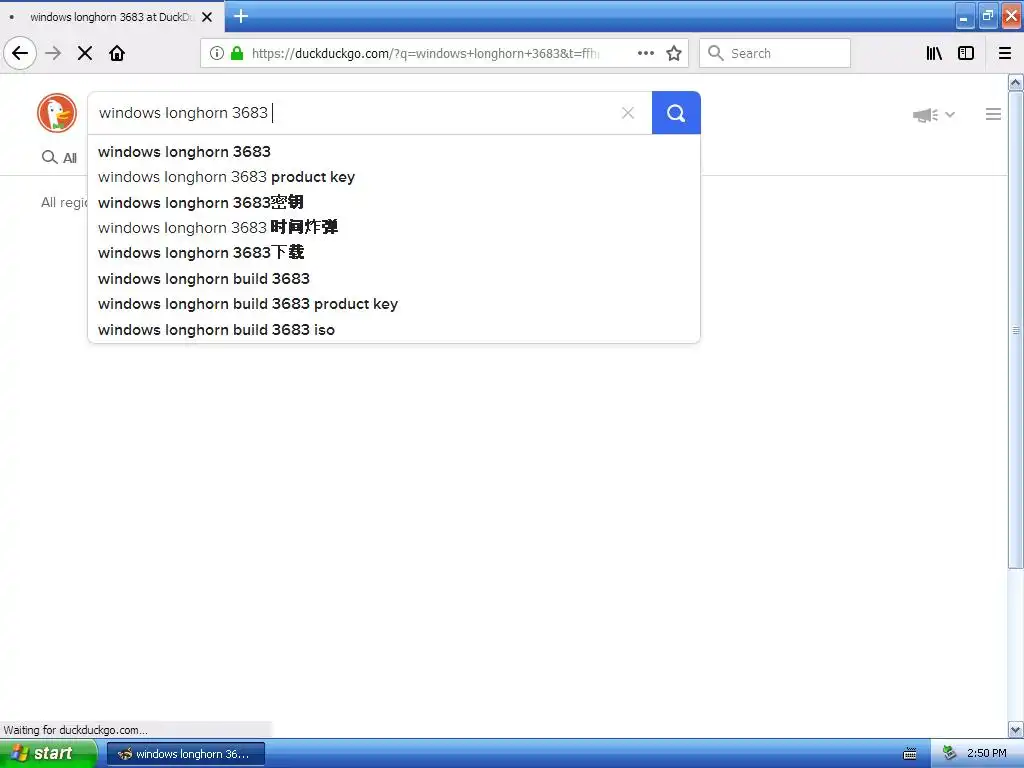Choose suggestion 'windows longhorn 3683'
The image size is (1024, 768).
394,152
